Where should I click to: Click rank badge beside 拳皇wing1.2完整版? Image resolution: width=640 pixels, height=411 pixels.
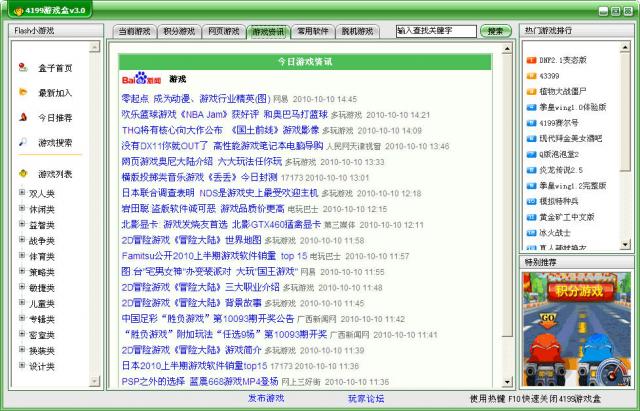pyautogui.click(x=531, y=186)
